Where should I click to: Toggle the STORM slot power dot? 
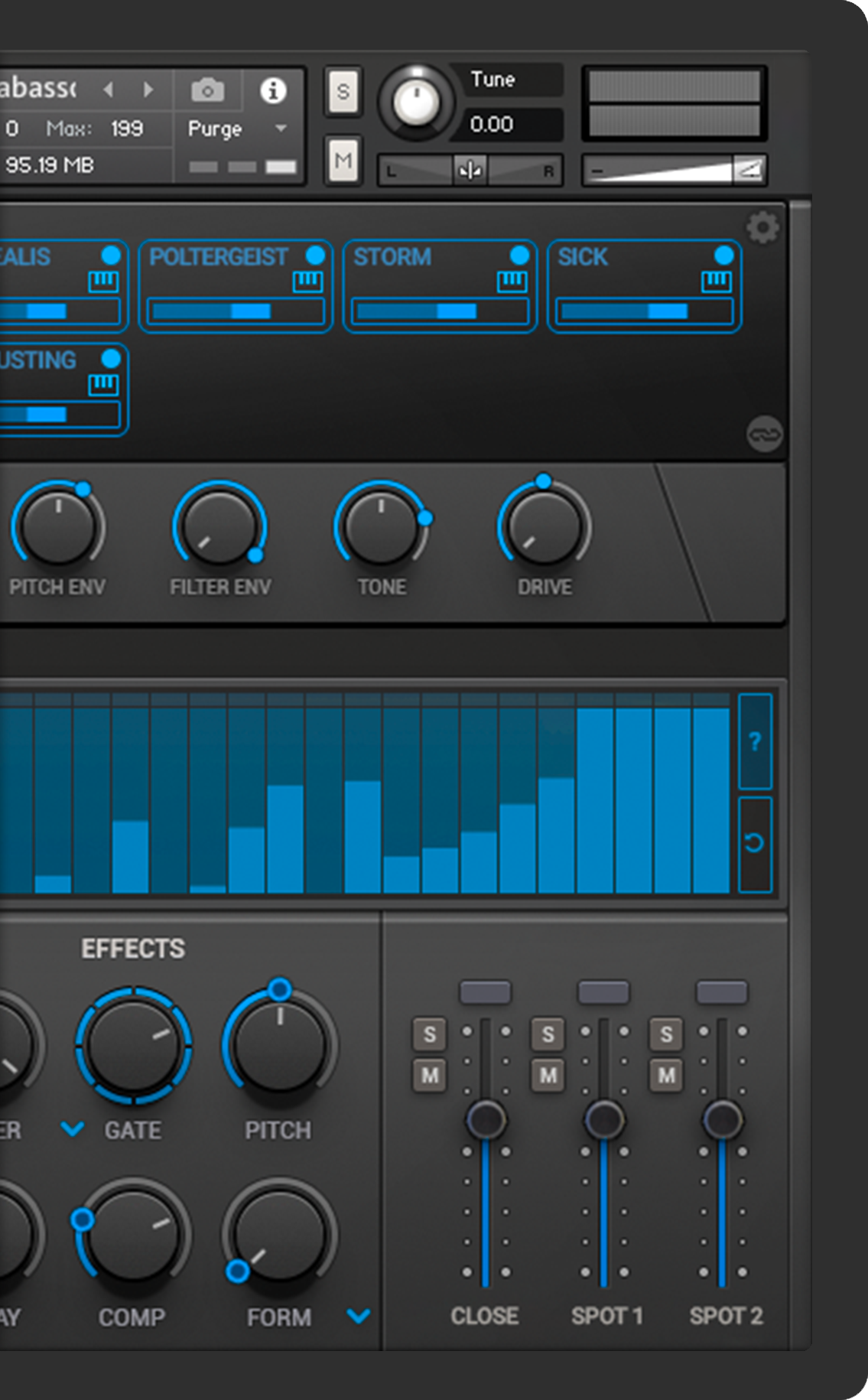519,256
